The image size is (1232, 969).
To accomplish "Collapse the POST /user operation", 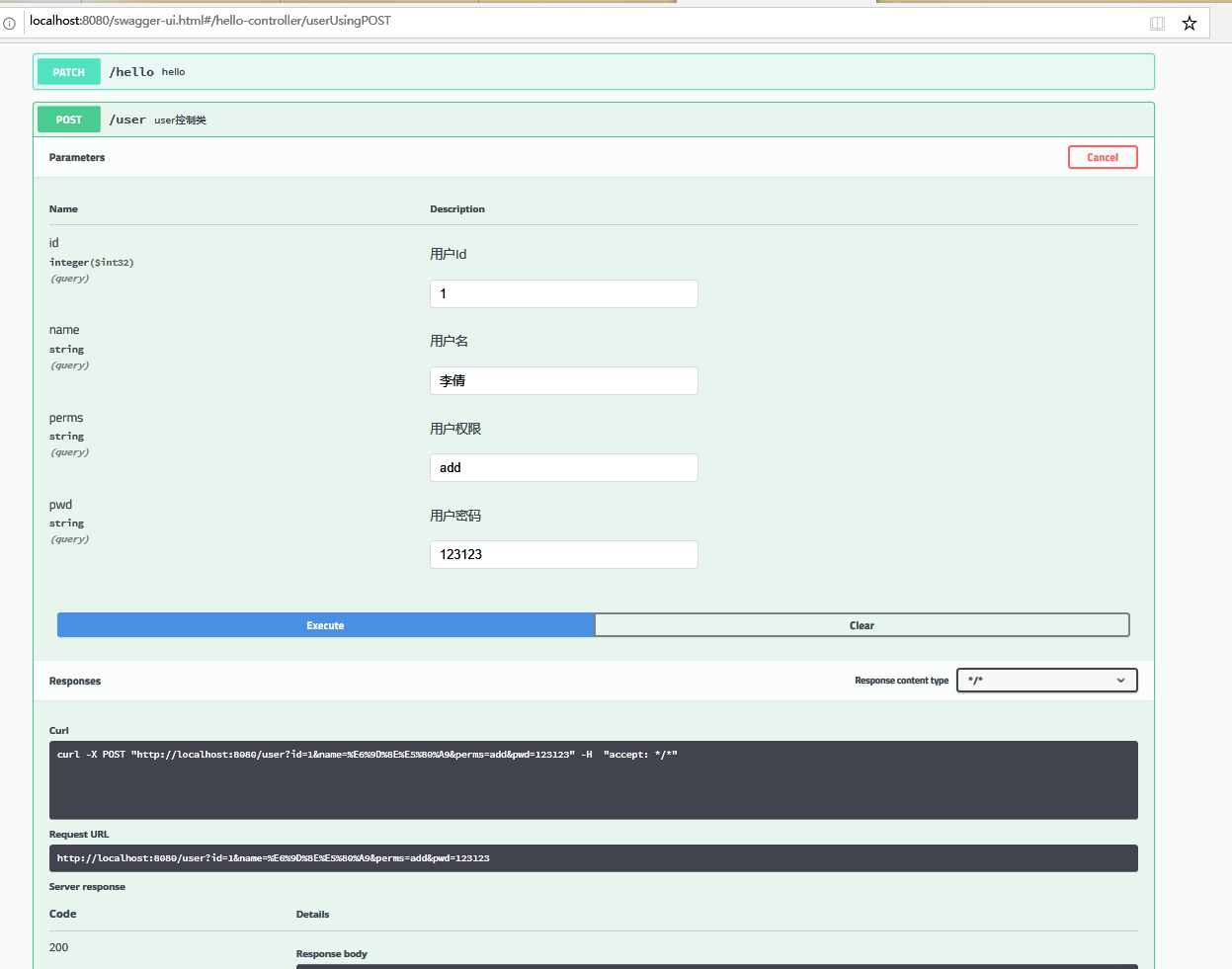I will tap(594, 120).
